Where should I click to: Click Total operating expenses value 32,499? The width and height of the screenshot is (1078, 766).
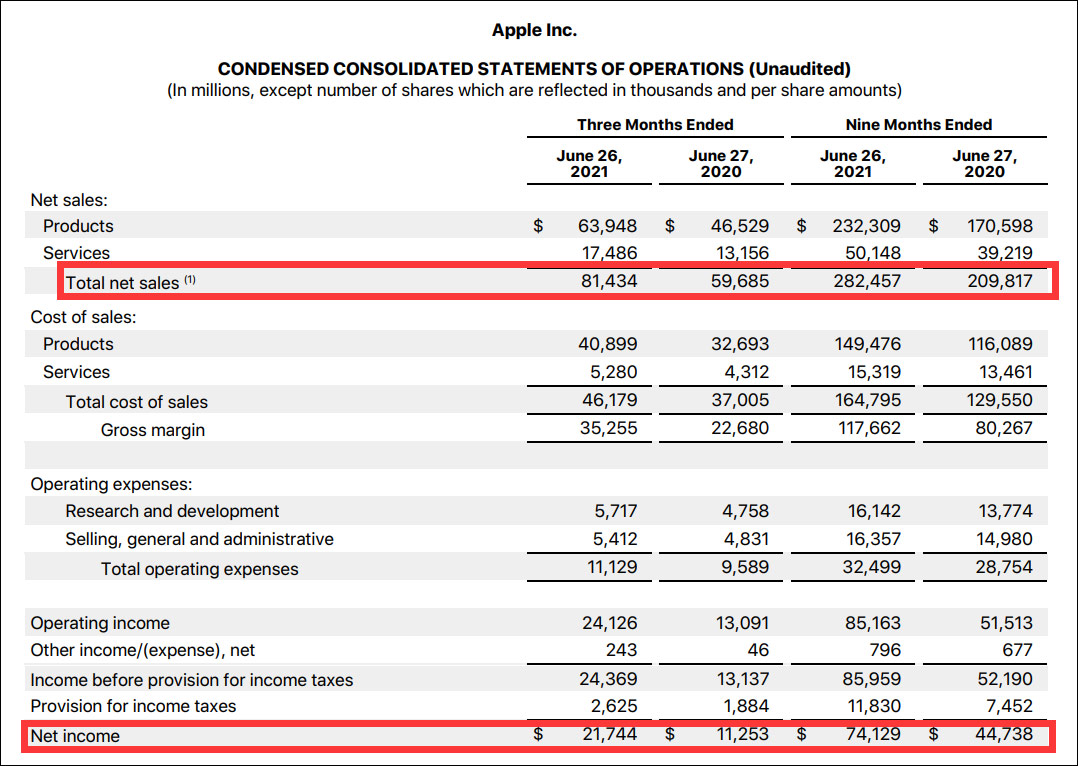tap(873, 567)
